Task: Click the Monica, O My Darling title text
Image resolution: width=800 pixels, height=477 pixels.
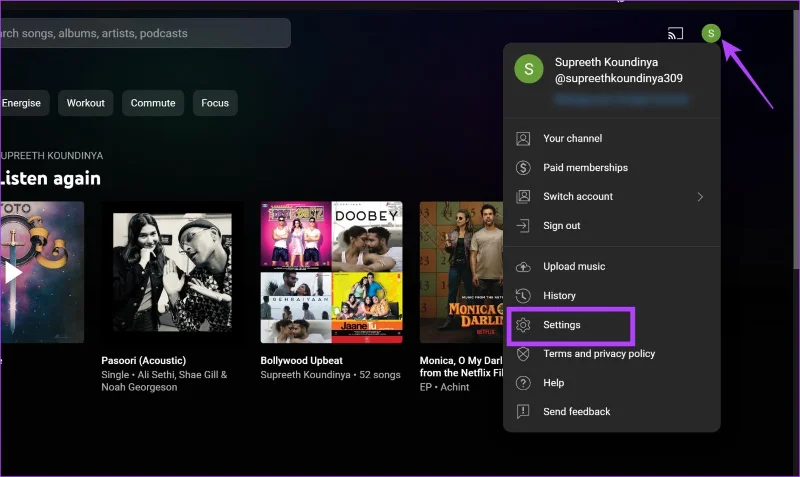Action: tap(461, 367)
